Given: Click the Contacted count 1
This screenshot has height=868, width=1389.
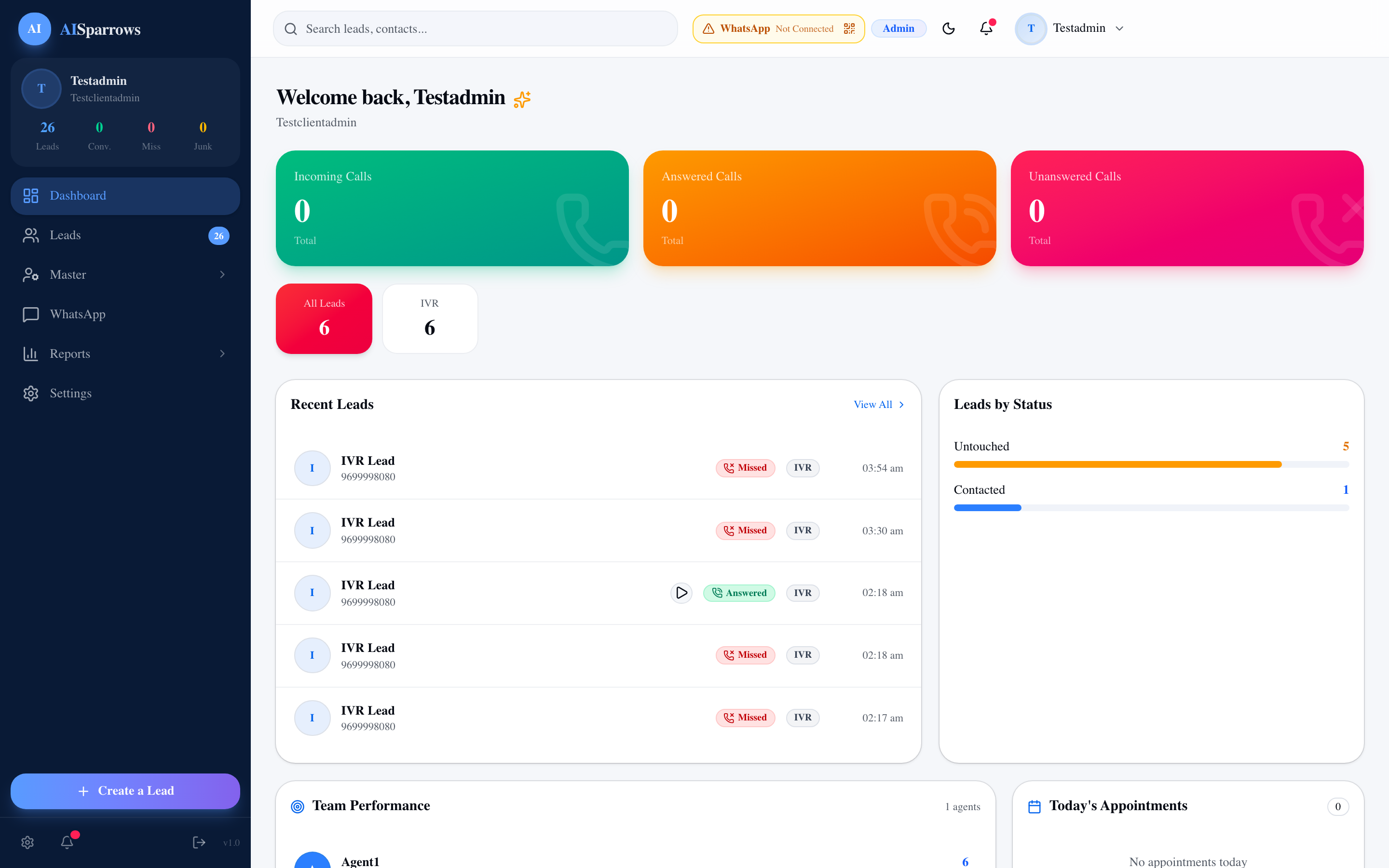Looking at the screenshot, I should click(1346, 490).
